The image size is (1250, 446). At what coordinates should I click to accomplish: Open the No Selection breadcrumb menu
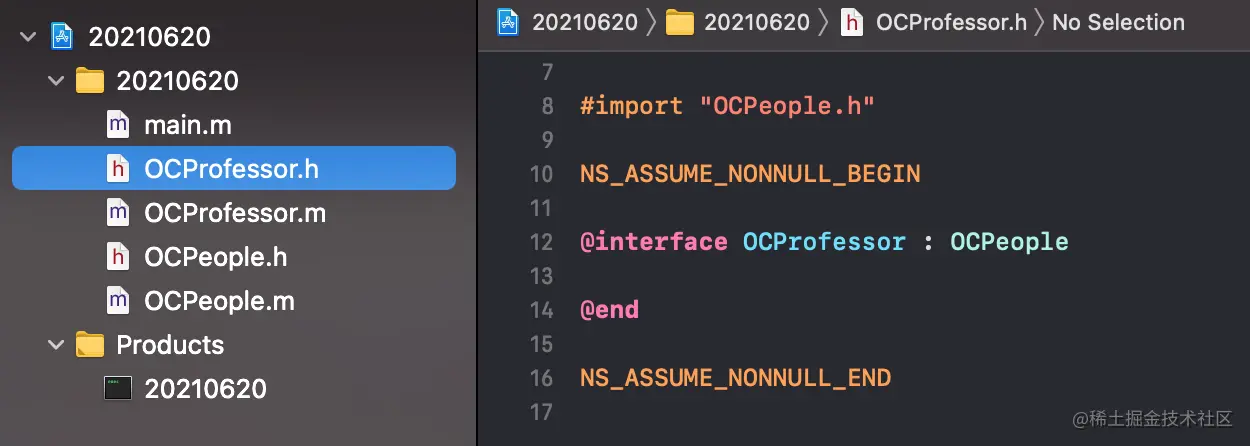coord(1118,22)
